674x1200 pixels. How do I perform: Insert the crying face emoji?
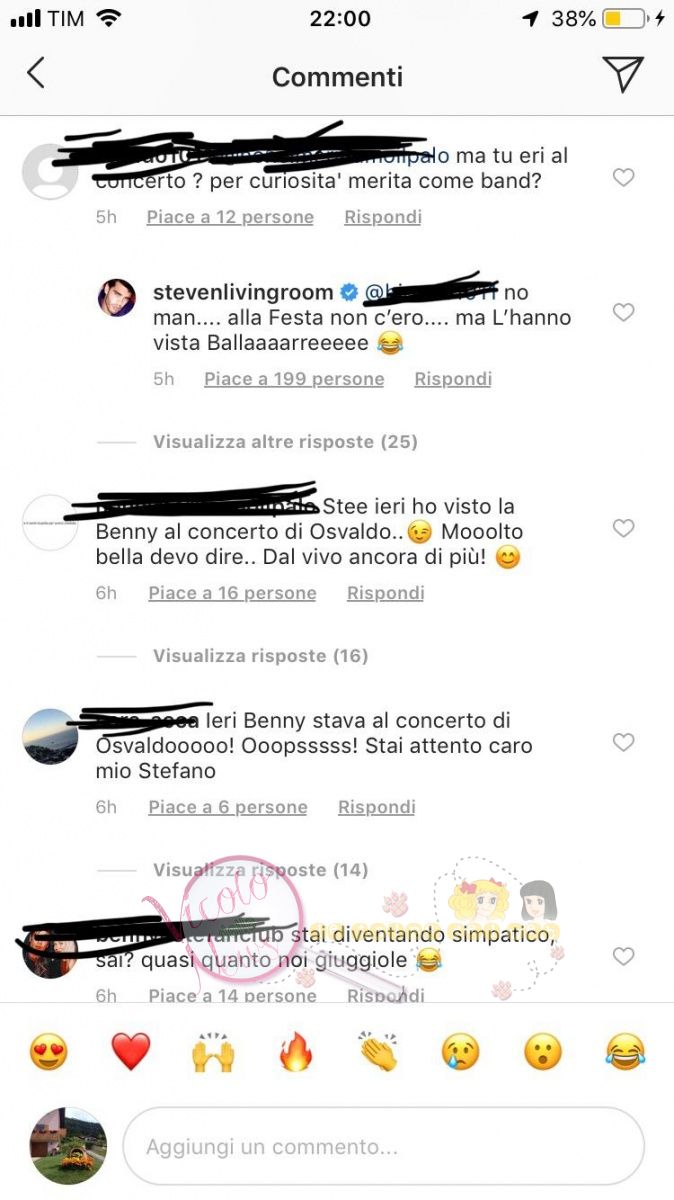click(461, 1052)
